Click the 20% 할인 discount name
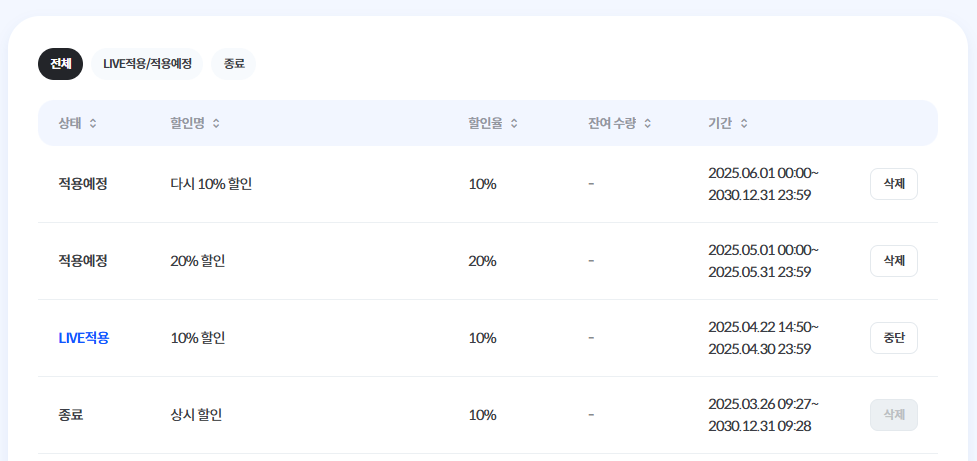The width and height of the screenshot is (977, 461). point(198,261)
